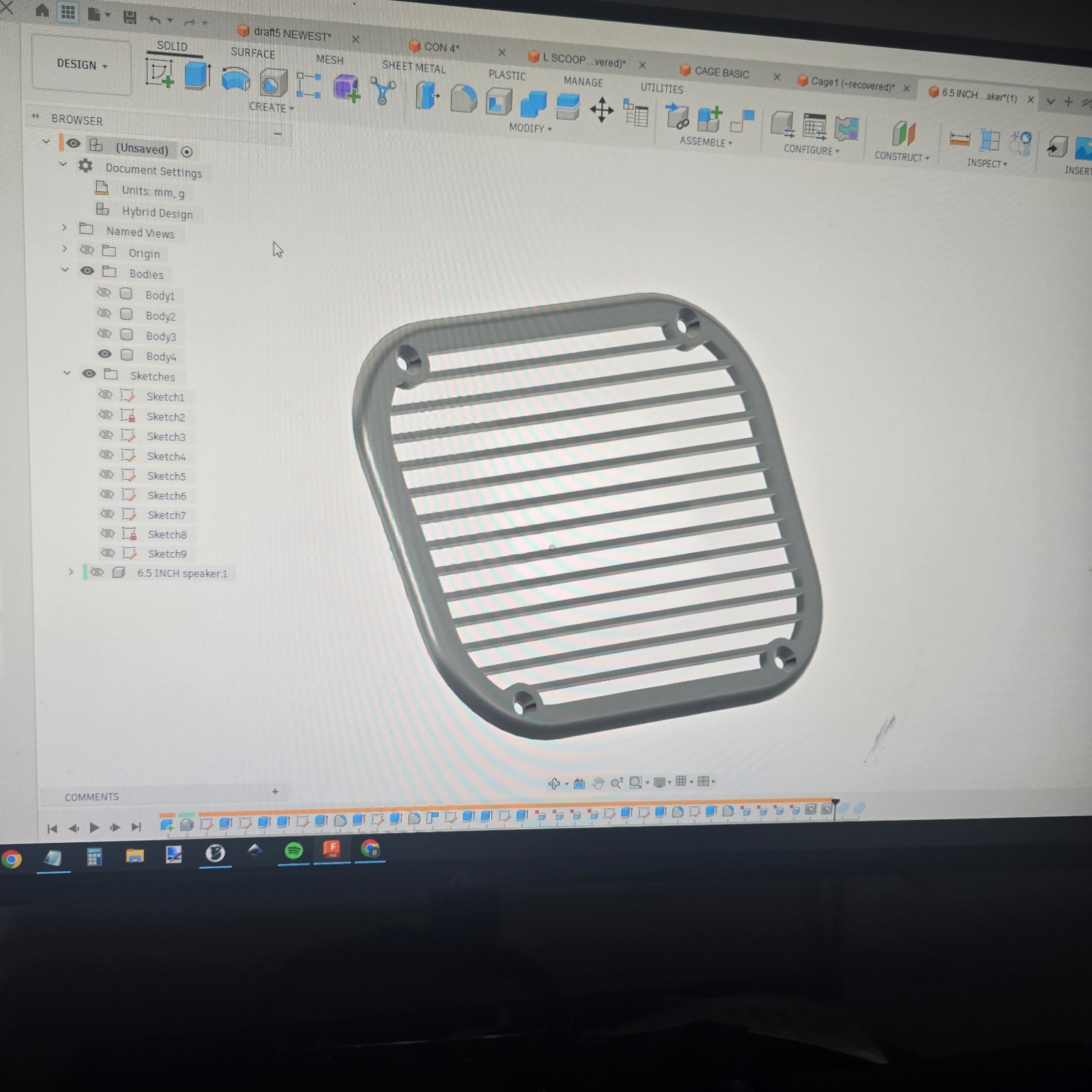Open the MODIFY dropdown label
The image size is (1092, 1092).
[530, 128]
